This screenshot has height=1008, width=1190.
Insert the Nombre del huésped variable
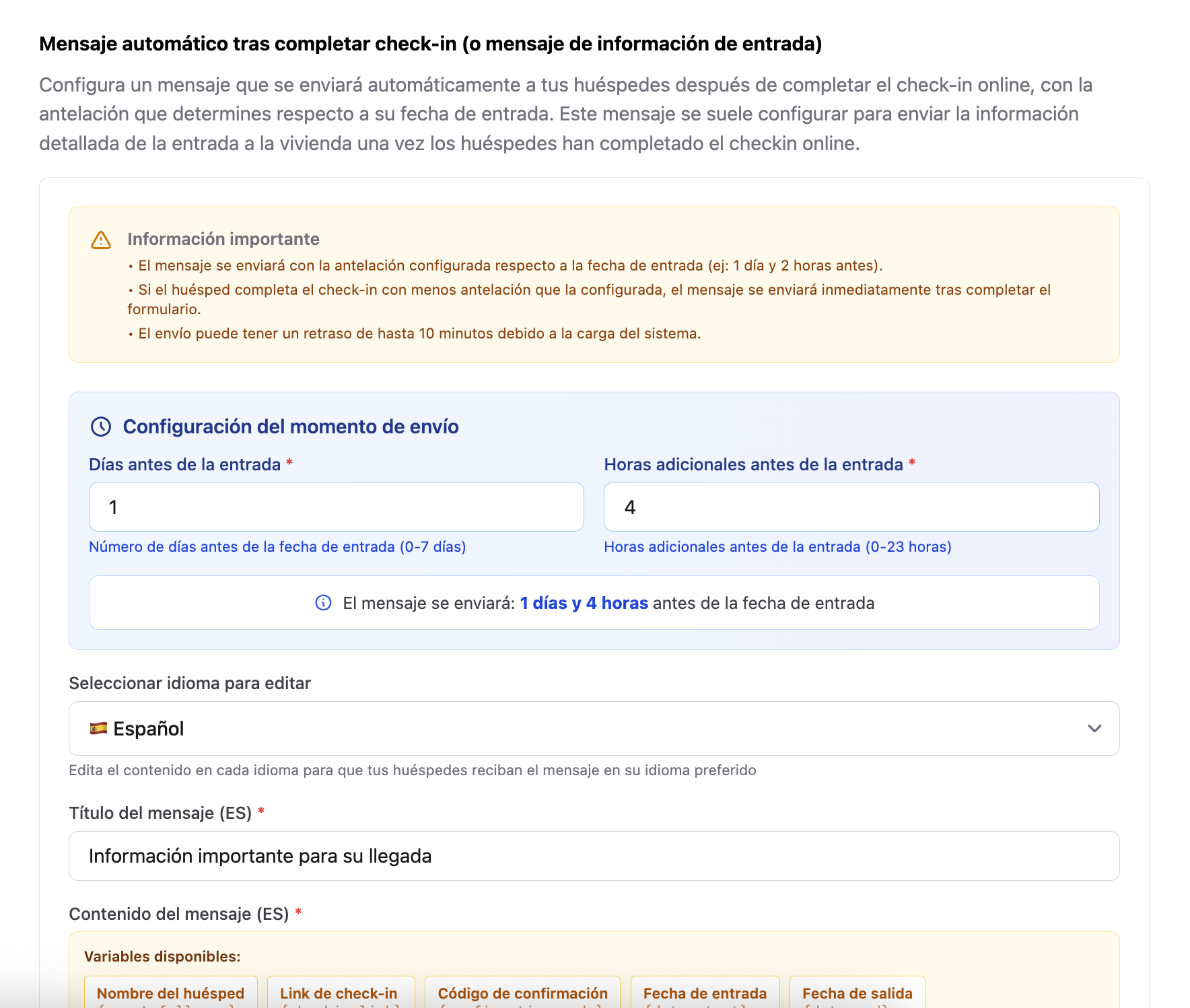point(171,993)
